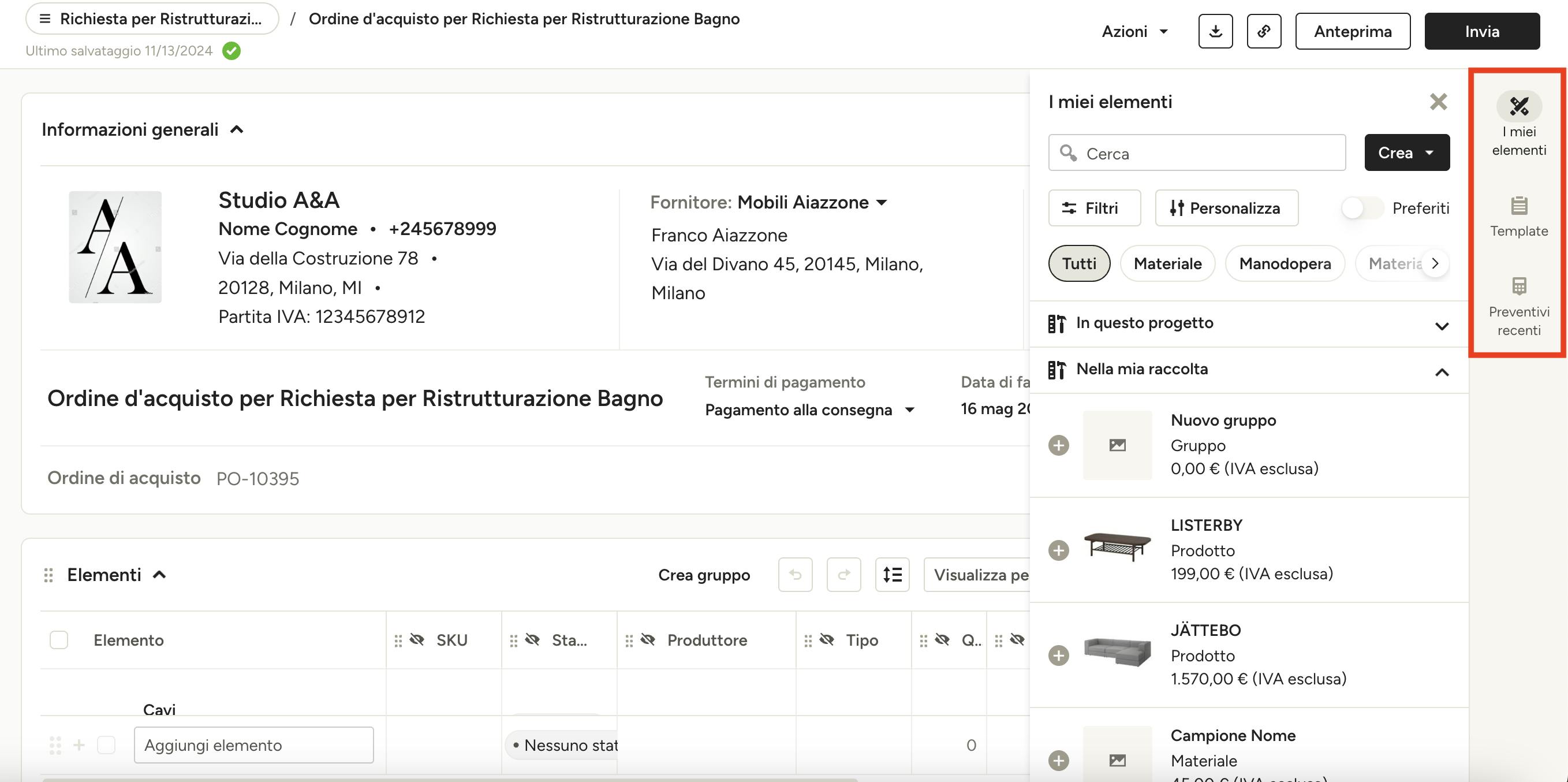Open the Azioni dropdown
1568x782 pixels.
point(1135,31)
